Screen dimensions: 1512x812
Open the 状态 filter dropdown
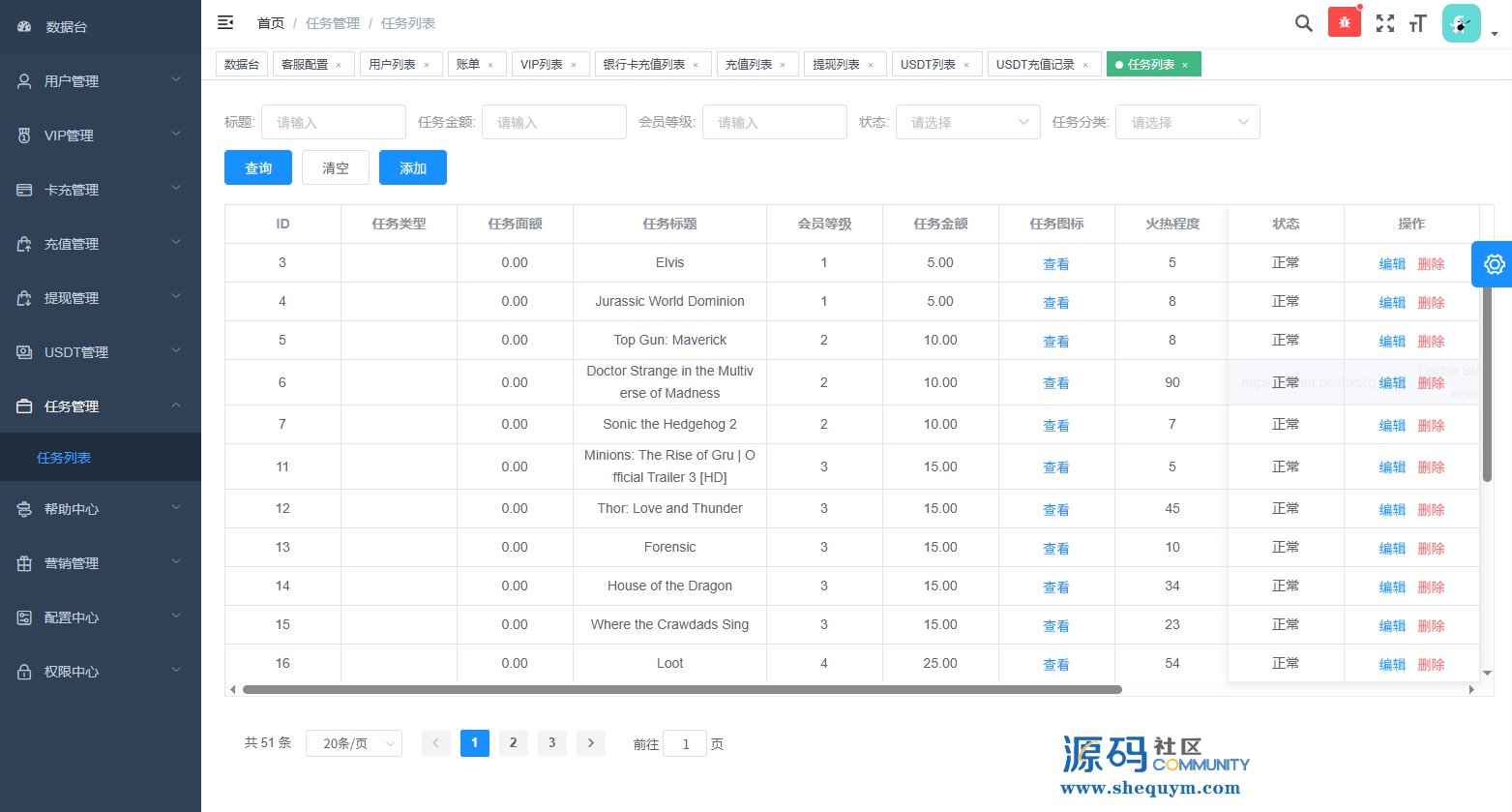point(967,122)
